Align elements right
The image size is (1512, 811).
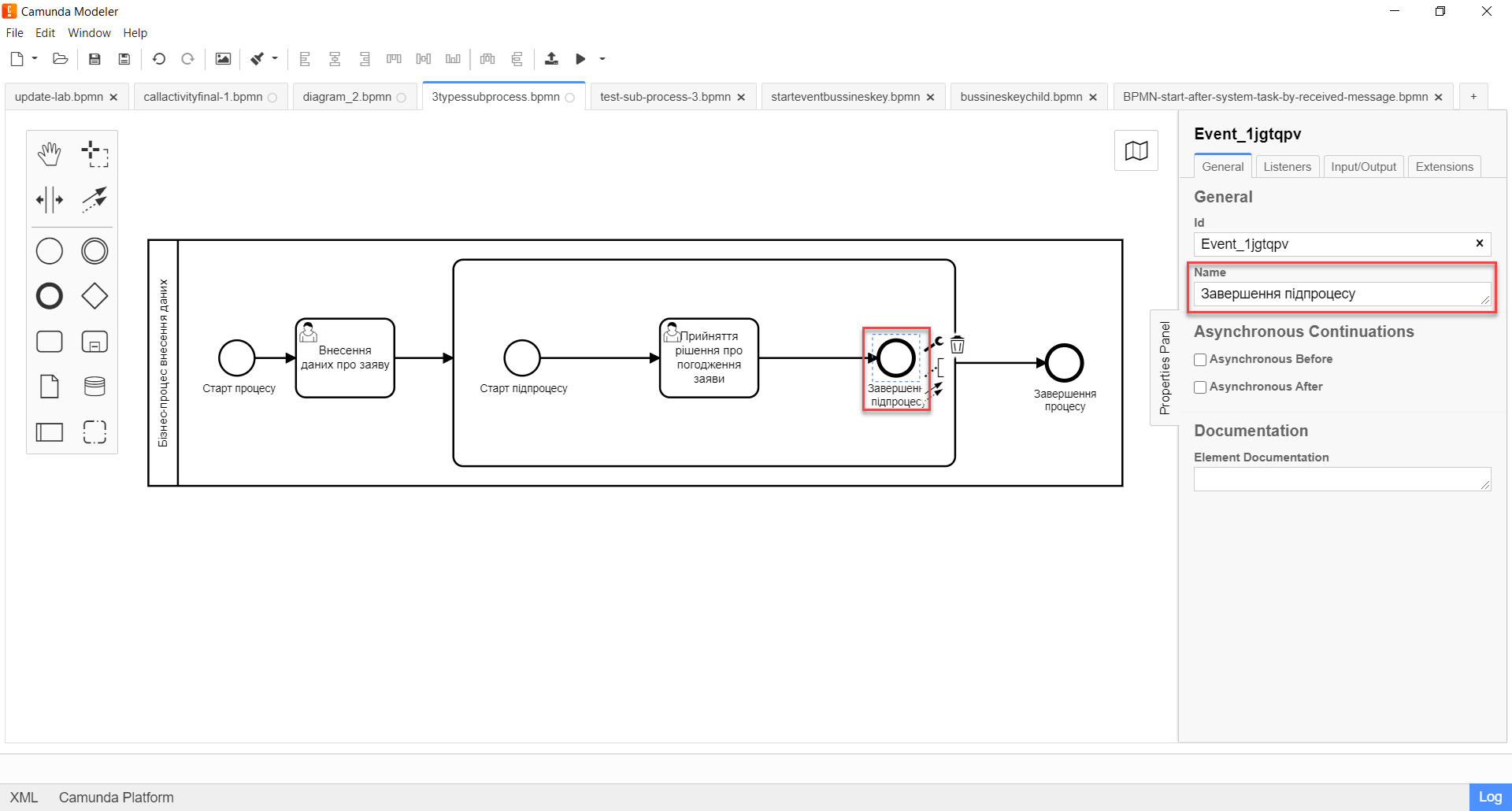(x=365, y=59)
